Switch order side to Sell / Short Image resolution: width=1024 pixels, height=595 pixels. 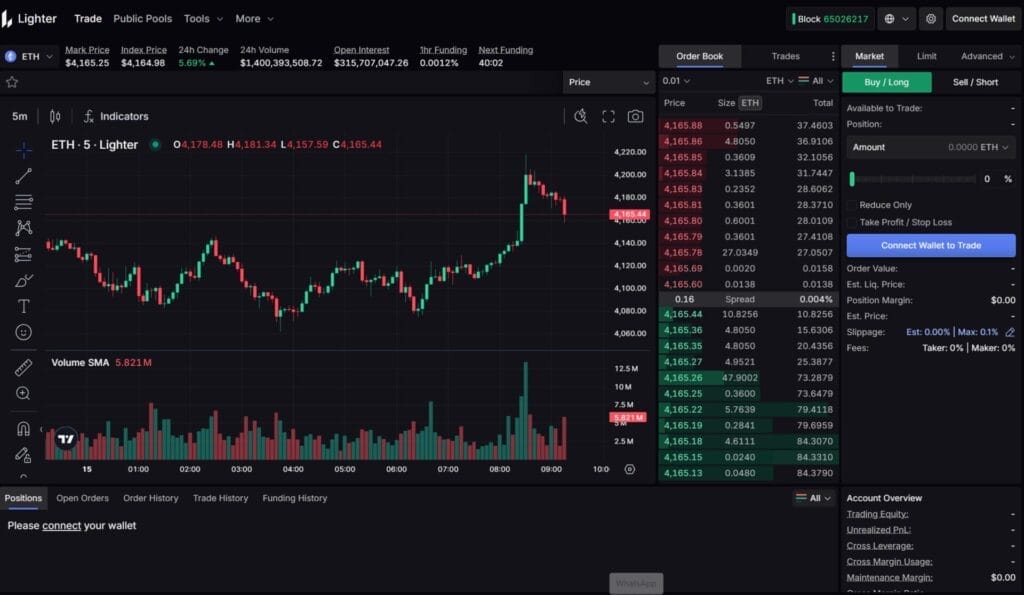(973, 82)
